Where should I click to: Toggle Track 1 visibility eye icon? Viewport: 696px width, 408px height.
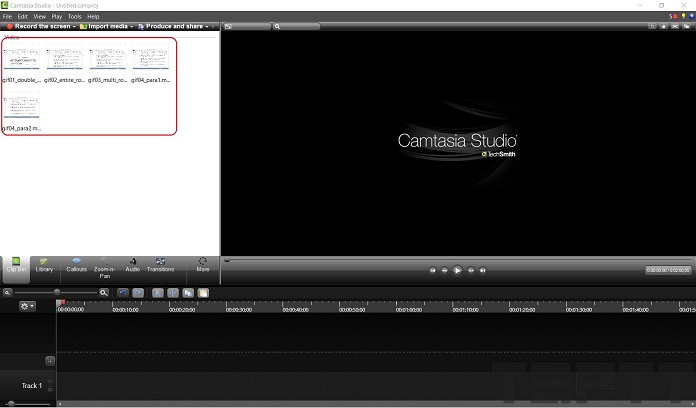[50, 381]
